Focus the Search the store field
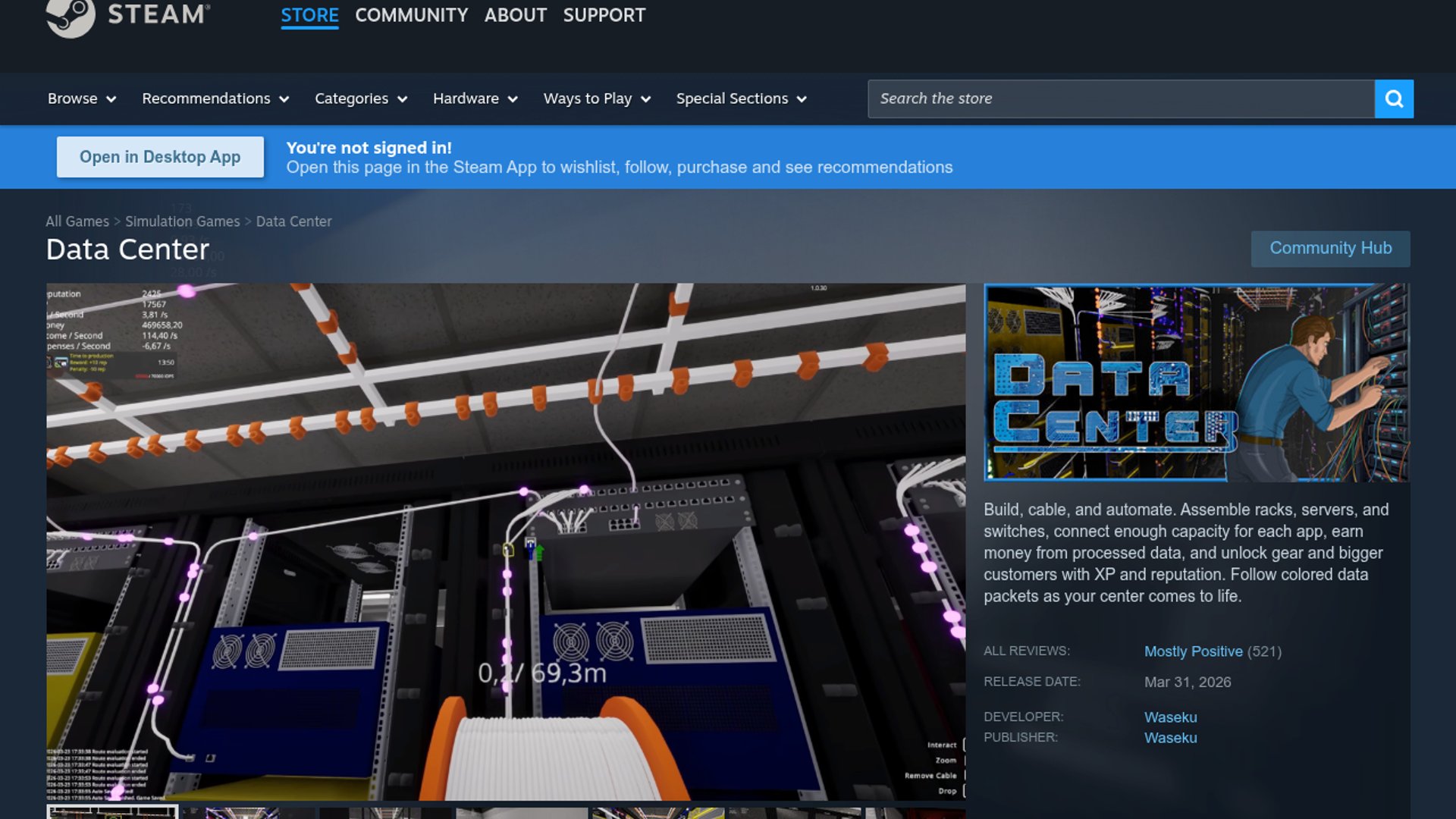 (x=1121, y=99)
